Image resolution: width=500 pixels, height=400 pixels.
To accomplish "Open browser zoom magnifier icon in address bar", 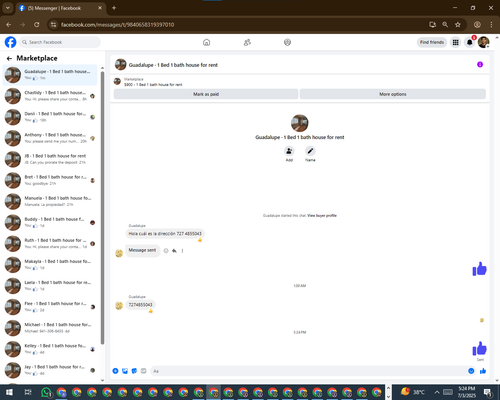I will tap(445, 25).
